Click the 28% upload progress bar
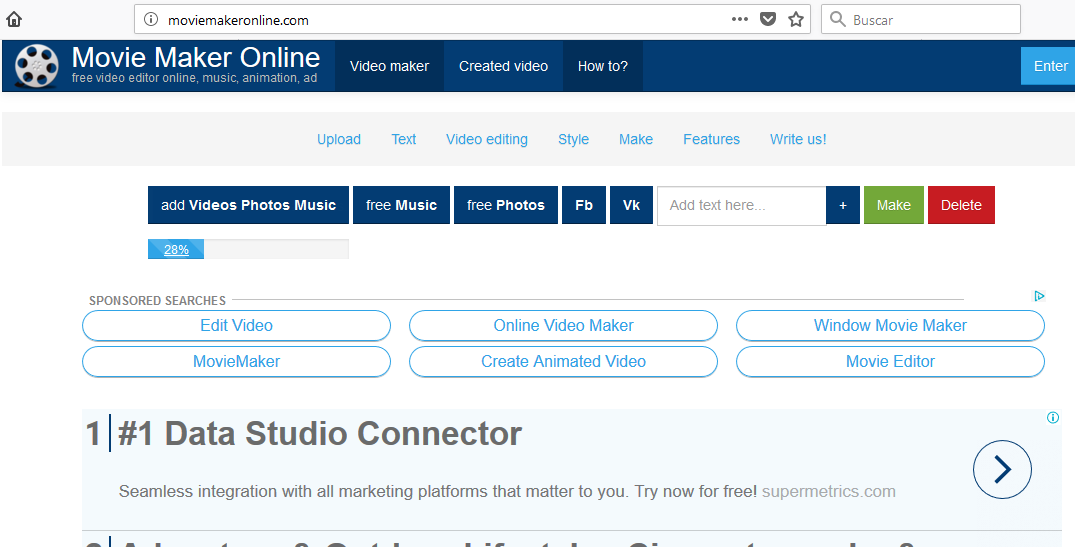The width and height of the screenshot is (1075, 547). point(248,249)
